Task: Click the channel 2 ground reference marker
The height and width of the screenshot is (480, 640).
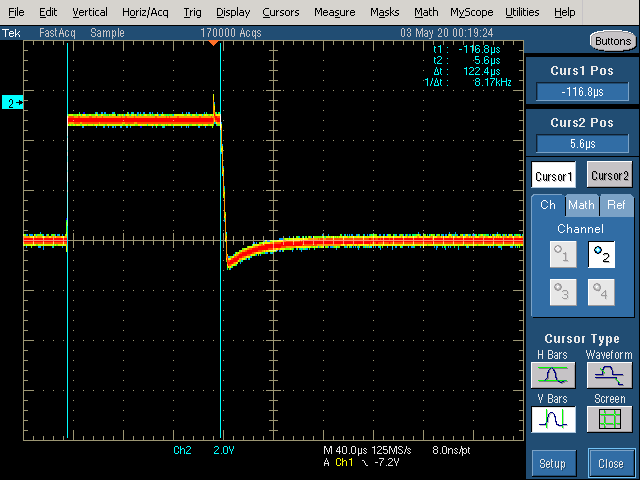Action: tap(12, 103)
